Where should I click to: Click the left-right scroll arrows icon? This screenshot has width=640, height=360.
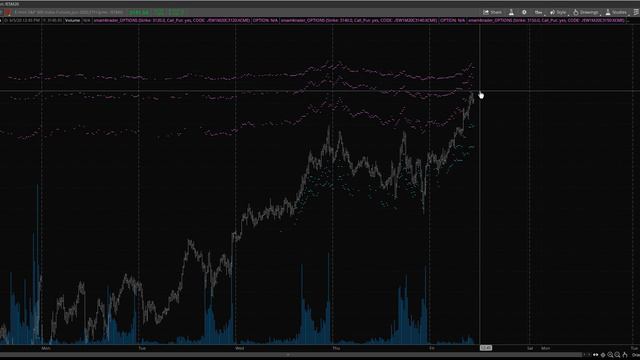[x=596, y=355]
